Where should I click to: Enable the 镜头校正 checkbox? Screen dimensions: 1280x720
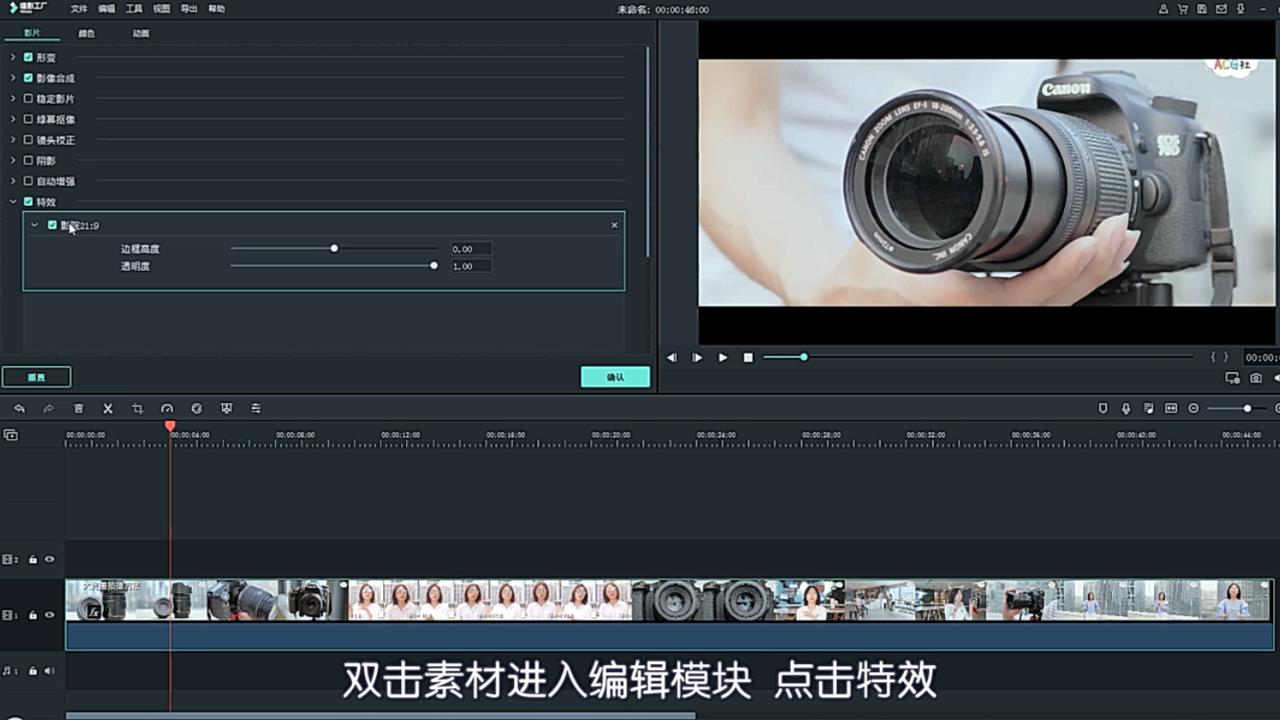(x=28, y=139)
